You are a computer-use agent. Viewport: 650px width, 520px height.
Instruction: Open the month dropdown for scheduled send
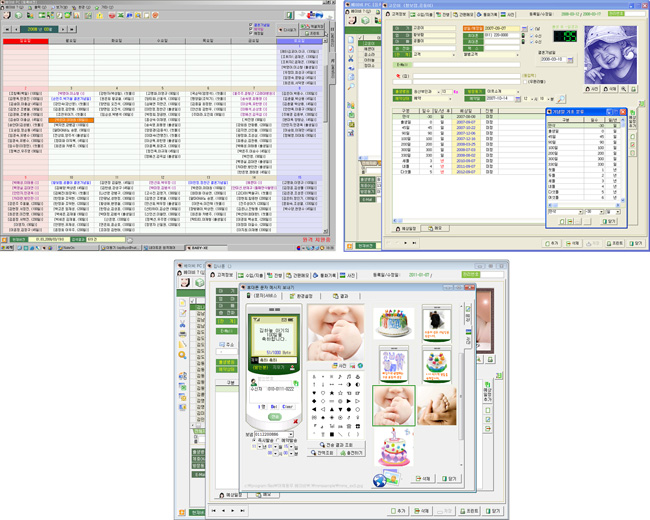pyautogui.click(x=276, y=447)
